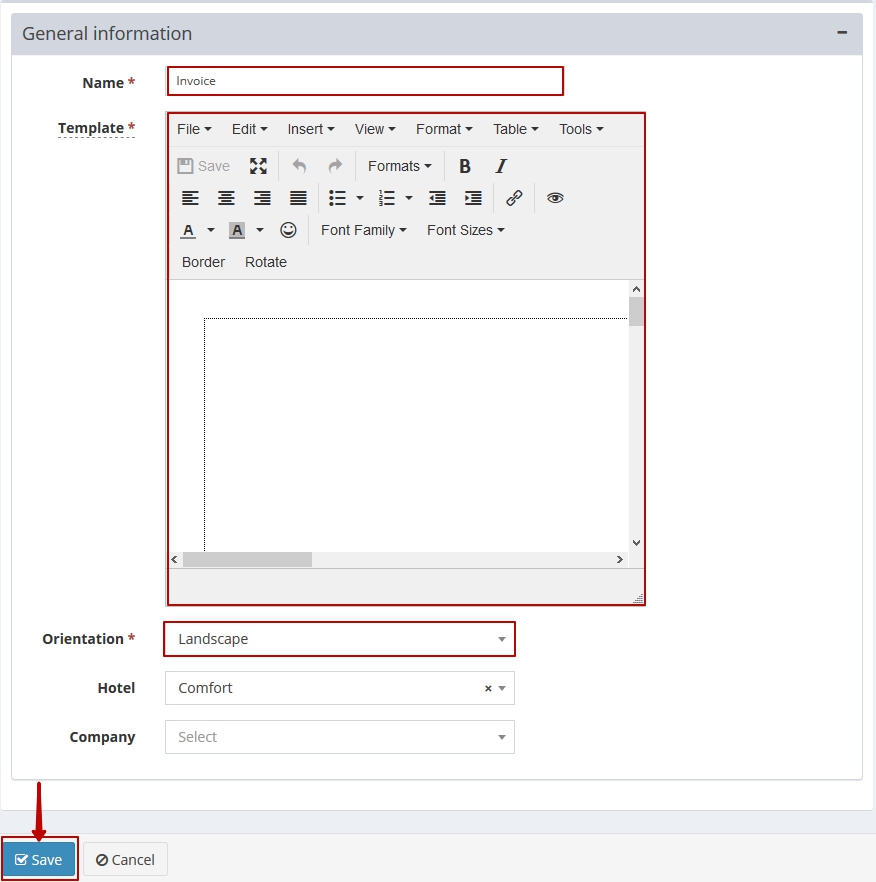Click the editor scroll left arrow
The height and width of the screenshot is (882, 876).
click(x=174, y=560)
